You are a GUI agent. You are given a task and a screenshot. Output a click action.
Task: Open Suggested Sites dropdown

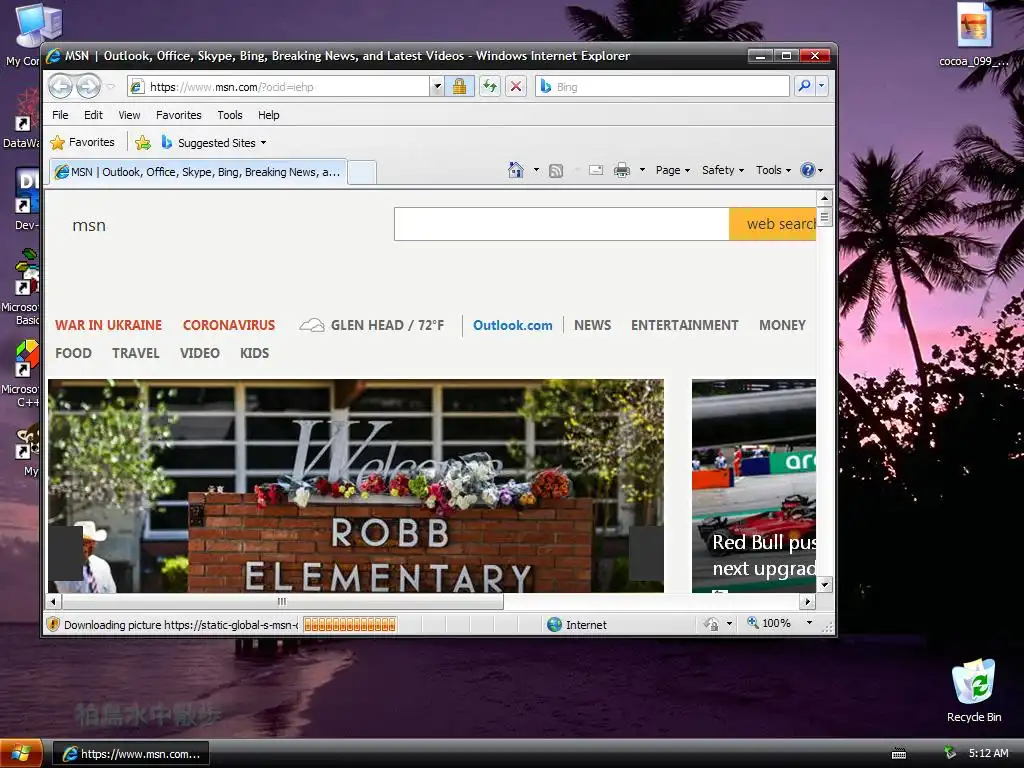coord(214,142)
